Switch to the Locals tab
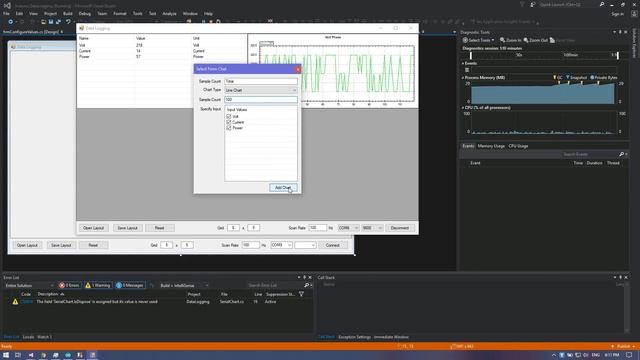The width and height of the screenshot is (640, 360). pyautogui.click(x=28, y=337)
